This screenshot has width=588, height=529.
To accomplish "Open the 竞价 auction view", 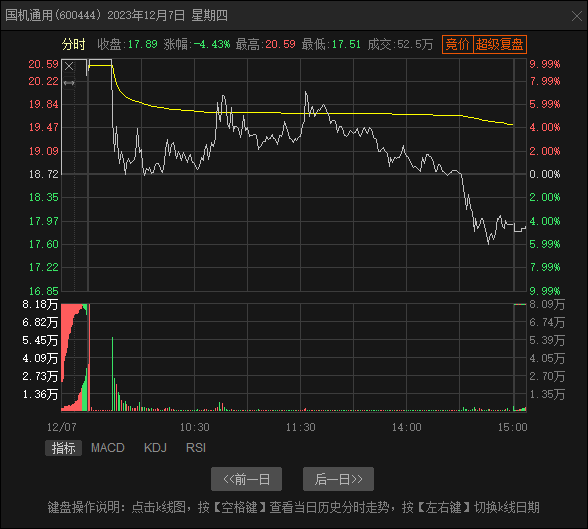I will click(458, 45).
